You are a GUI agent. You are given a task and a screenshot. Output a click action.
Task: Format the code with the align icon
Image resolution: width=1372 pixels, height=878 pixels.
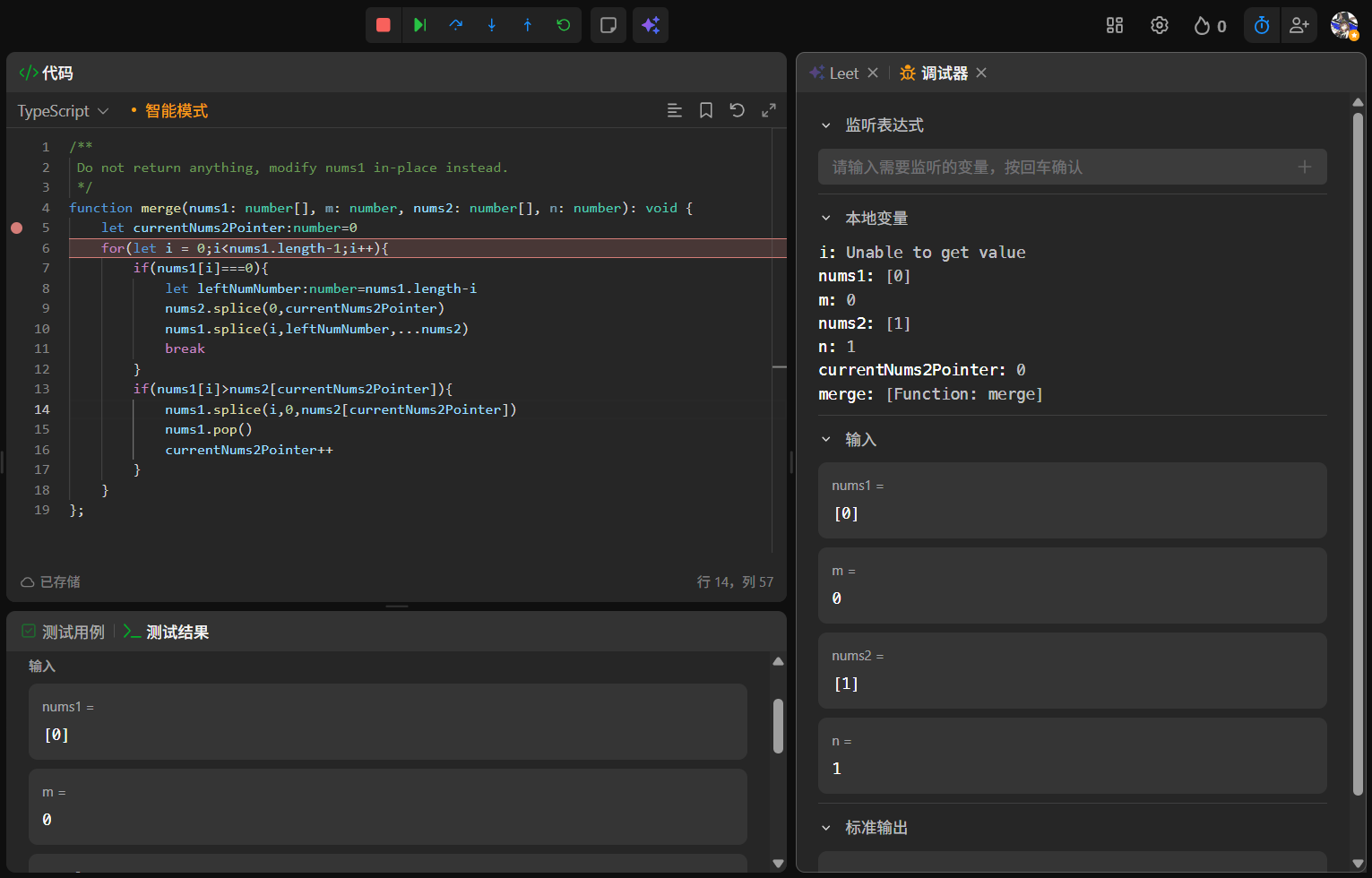pos(675,110)
